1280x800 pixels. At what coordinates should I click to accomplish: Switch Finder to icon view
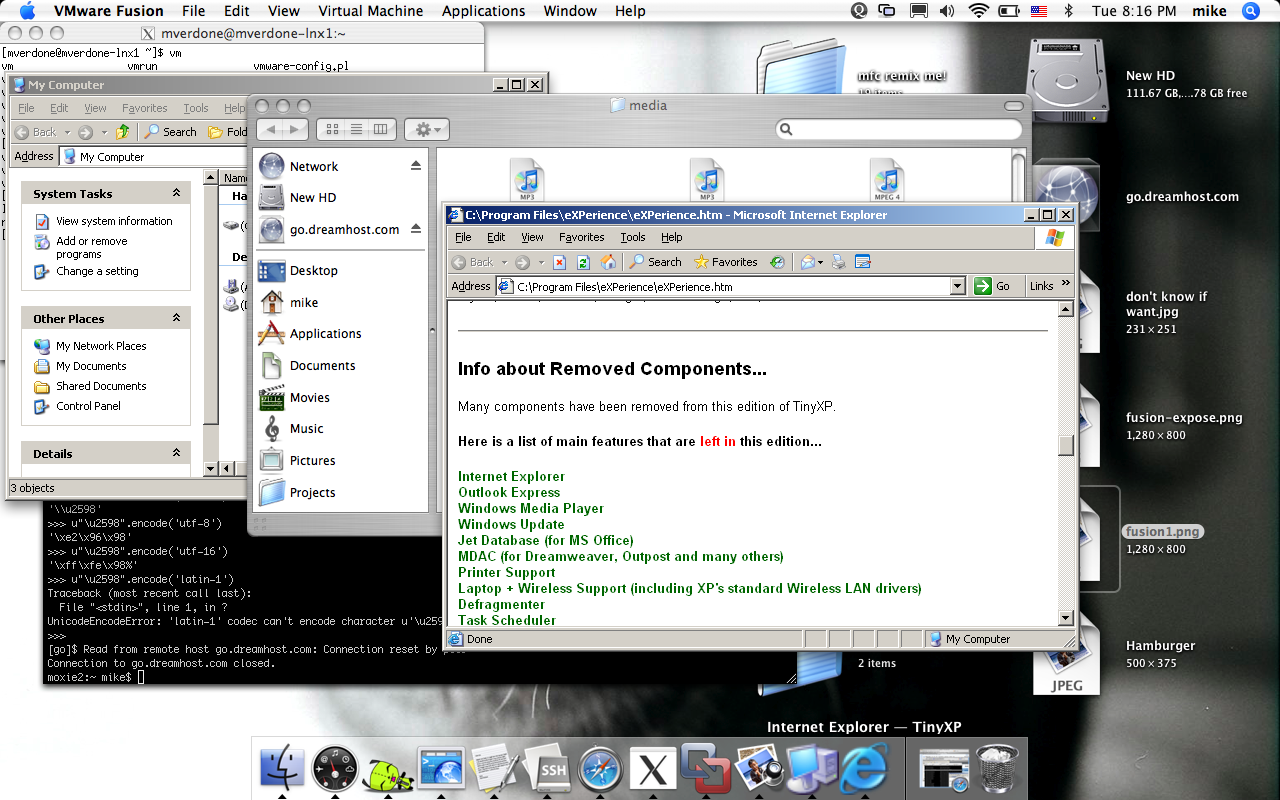tap(332, 129)
